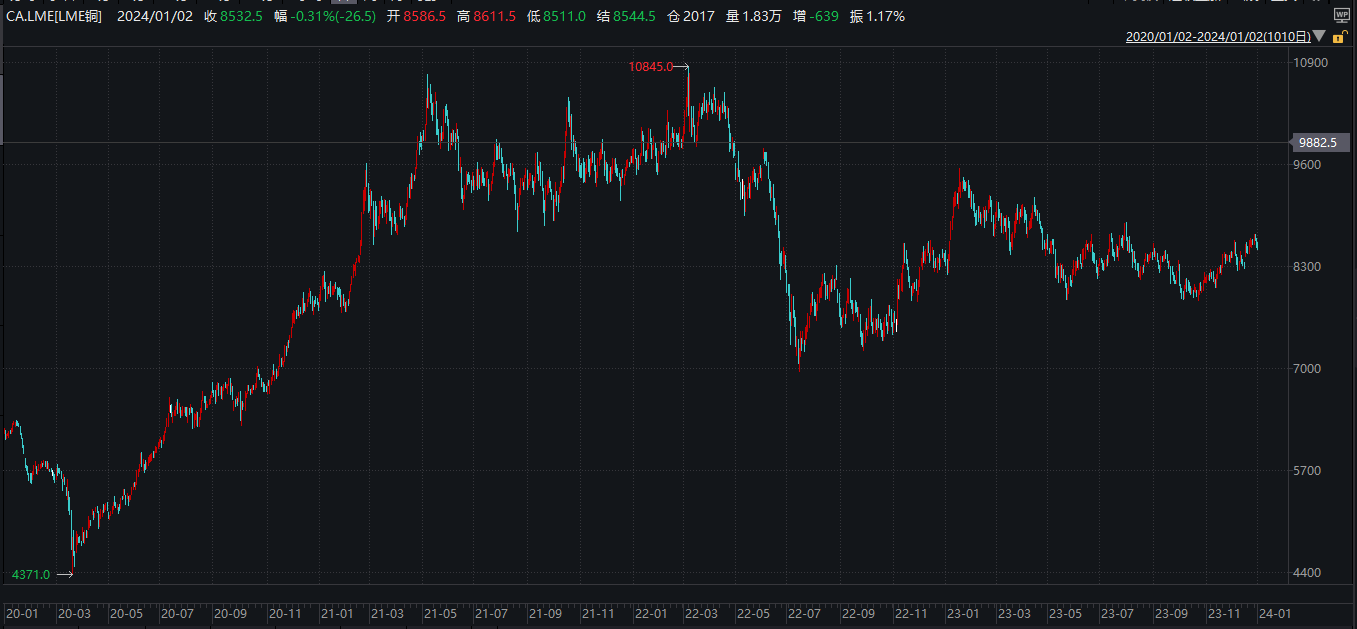Open the date range dropdown arrow
This screenshot has height=629, width=1357.
(x=1319, y=37)
